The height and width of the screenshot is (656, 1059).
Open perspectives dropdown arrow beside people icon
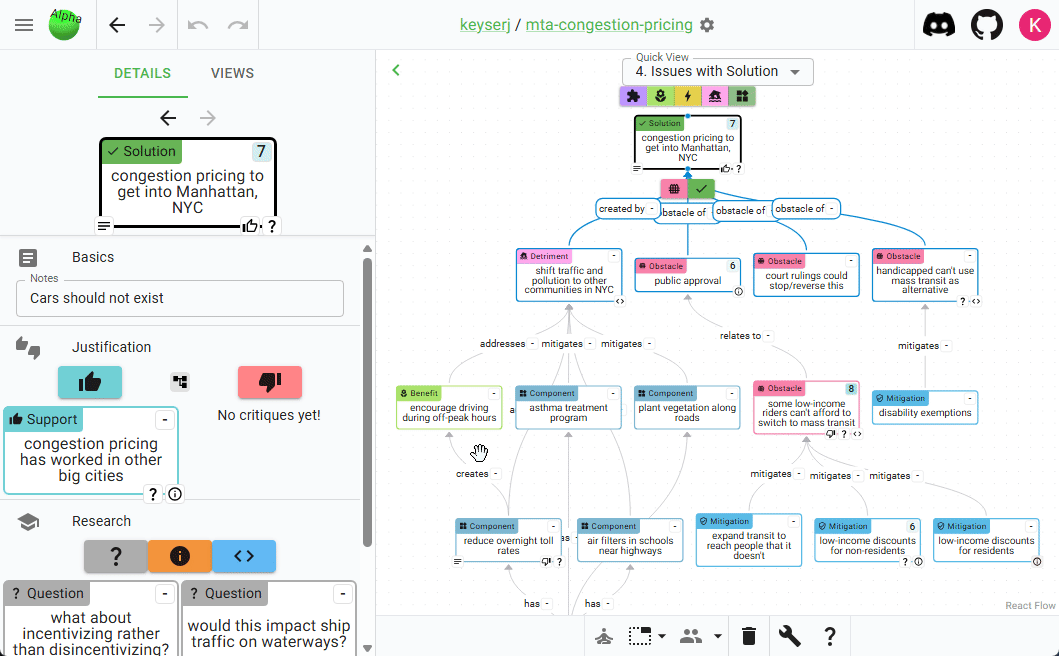pyautogui.click(x=718, y=636)
